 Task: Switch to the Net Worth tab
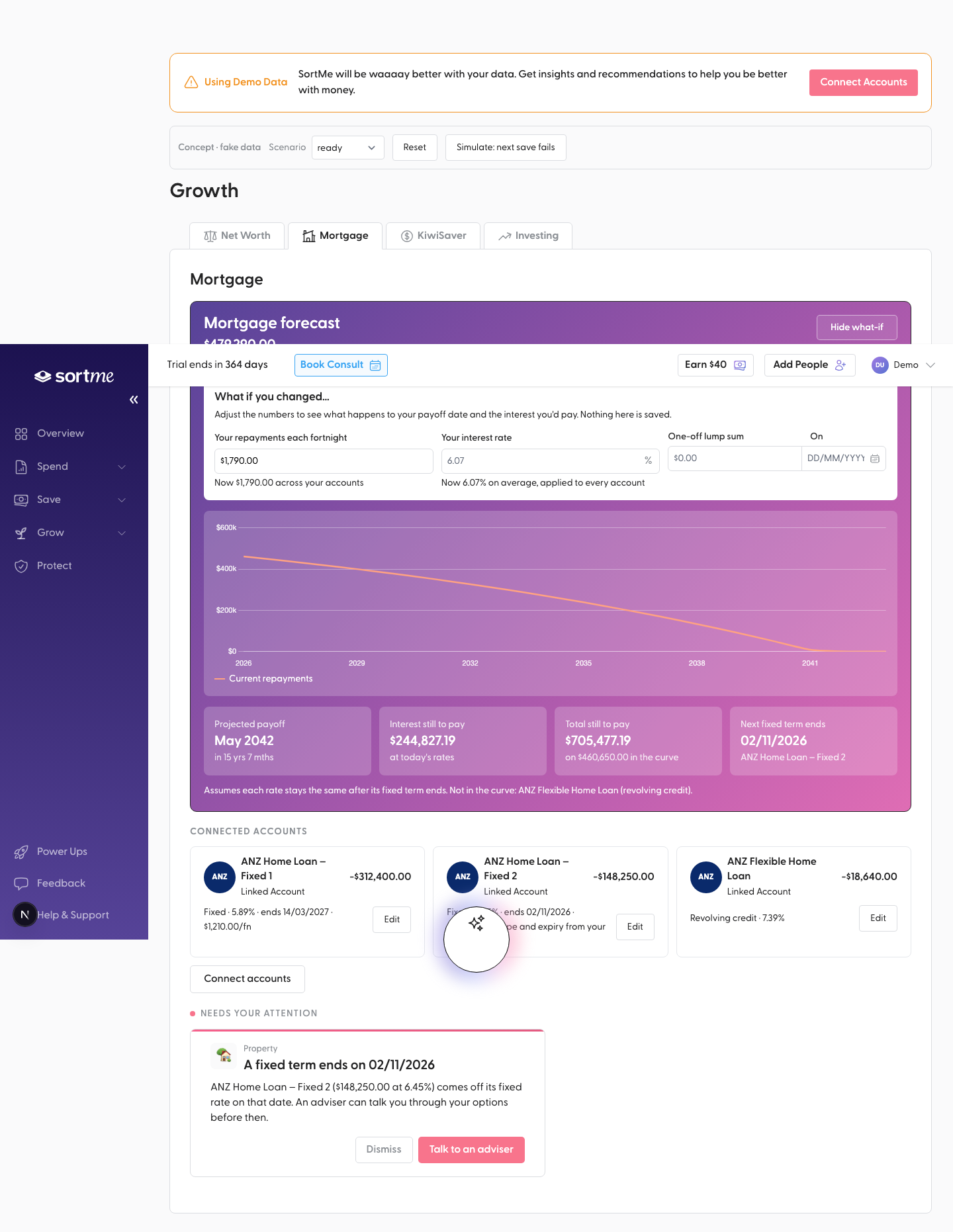(237, 236)
